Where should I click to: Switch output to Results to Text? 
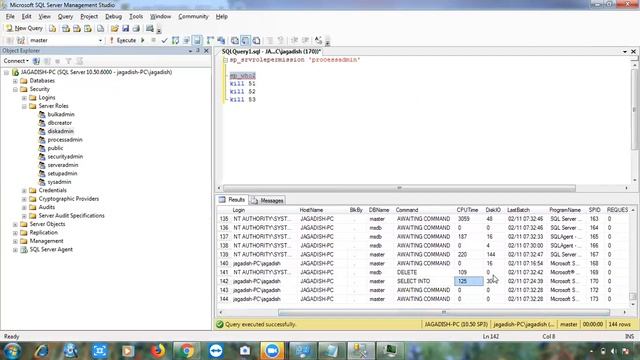235,40
